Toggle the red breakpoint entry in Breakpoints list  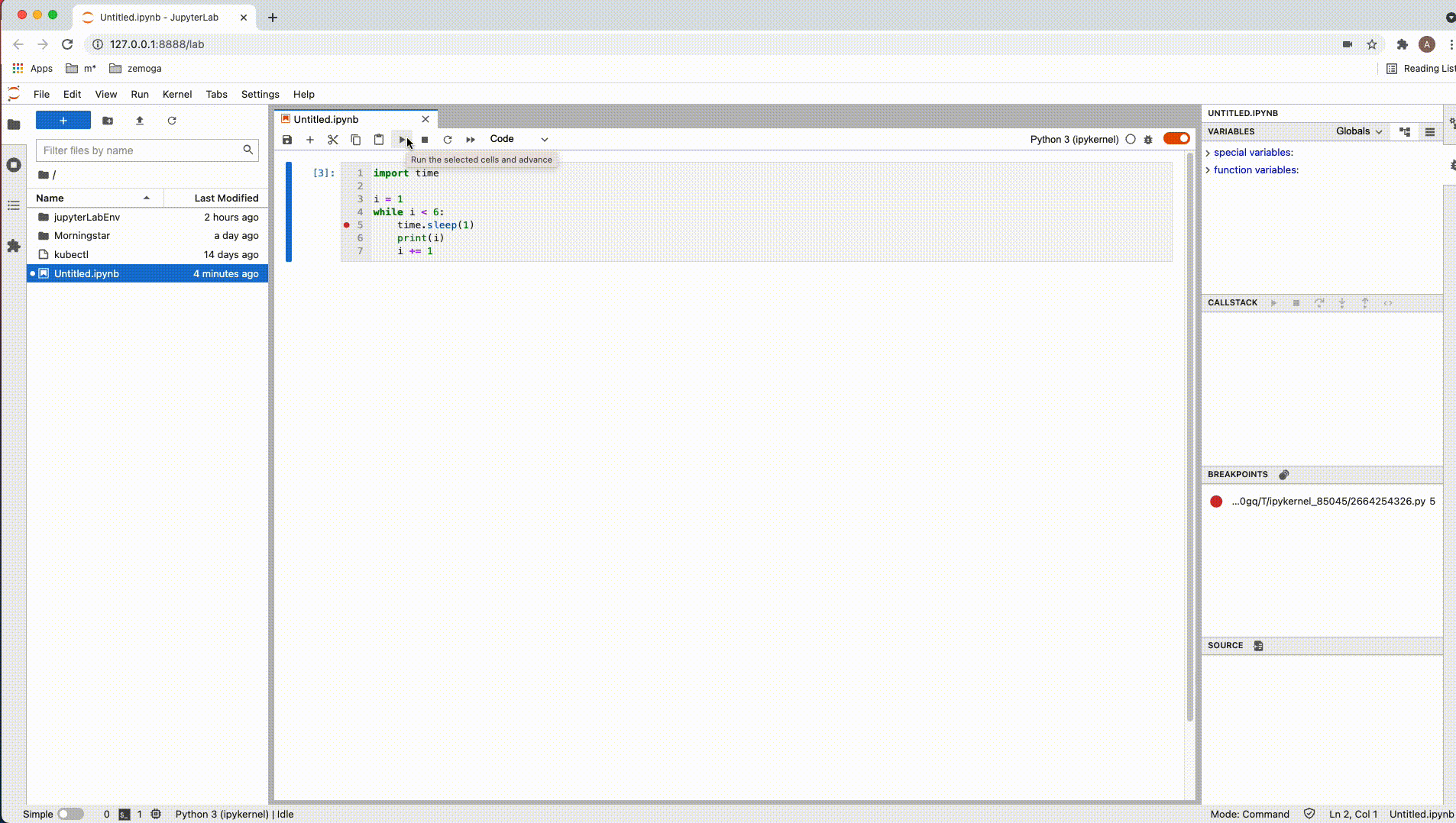click(1216, 502)
